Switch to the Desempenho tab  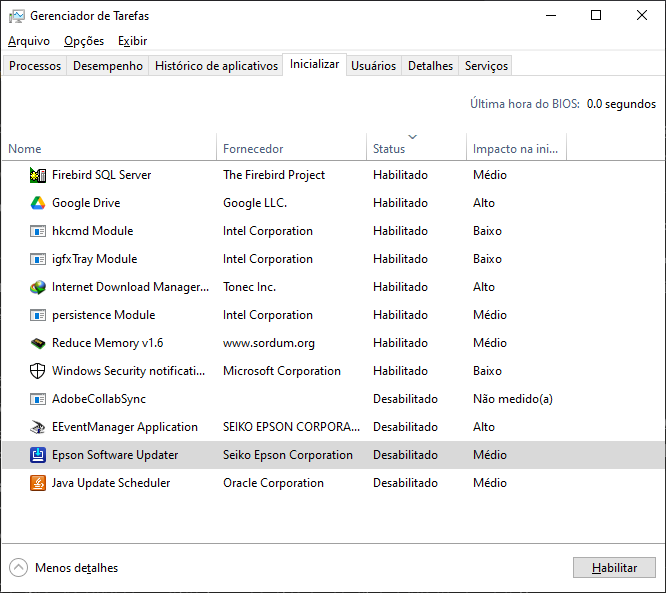coord(108,66)
